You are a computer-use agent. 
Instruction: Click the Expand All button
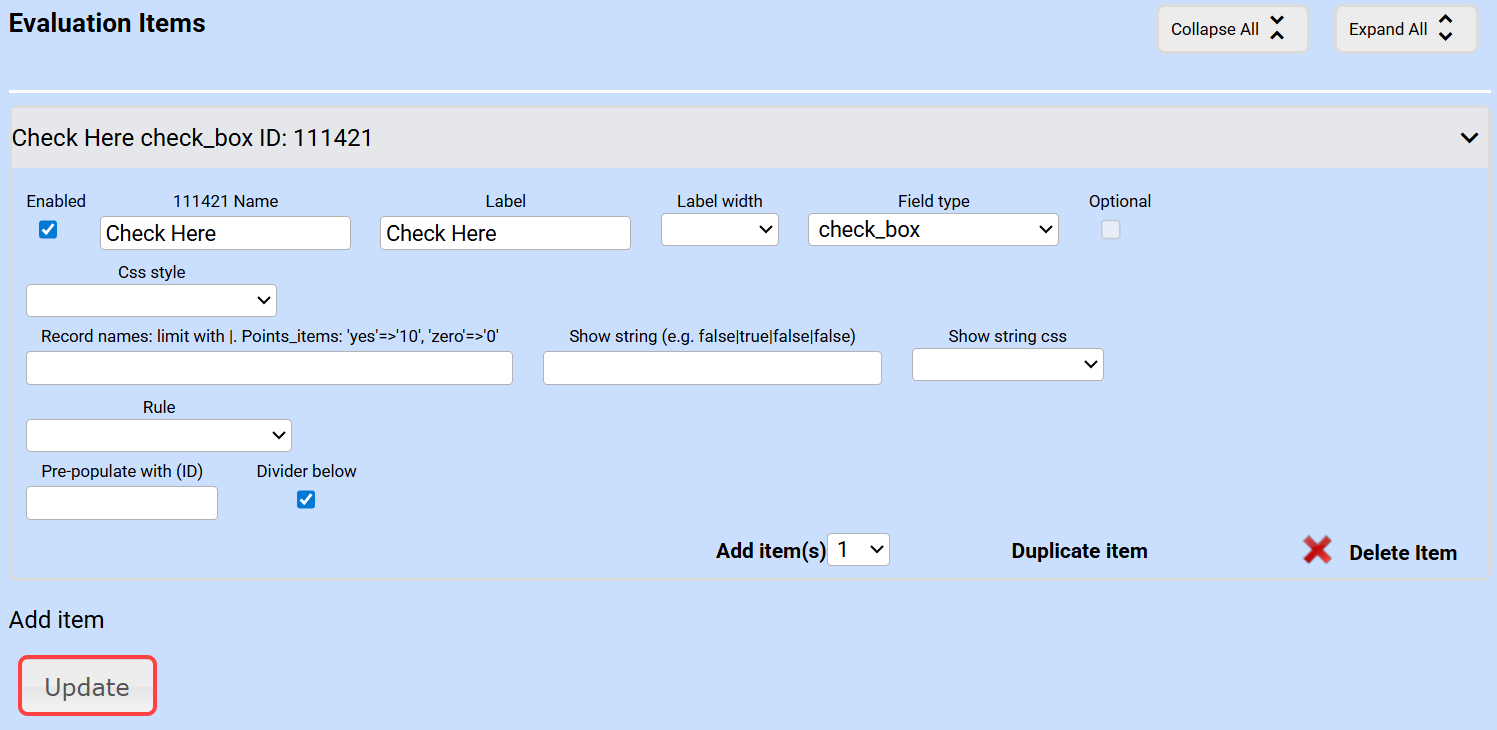(1404, 29)
